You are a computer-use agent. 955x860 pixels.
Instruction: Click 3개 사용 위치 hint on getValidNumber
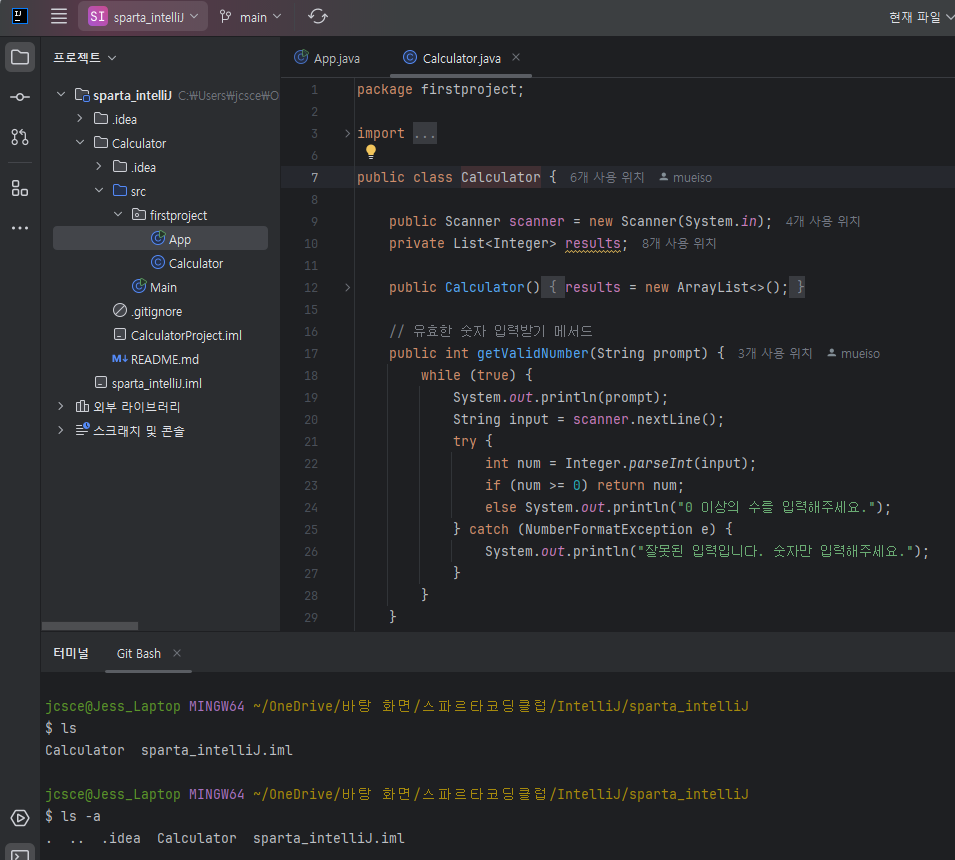click(x=775, y=353)
